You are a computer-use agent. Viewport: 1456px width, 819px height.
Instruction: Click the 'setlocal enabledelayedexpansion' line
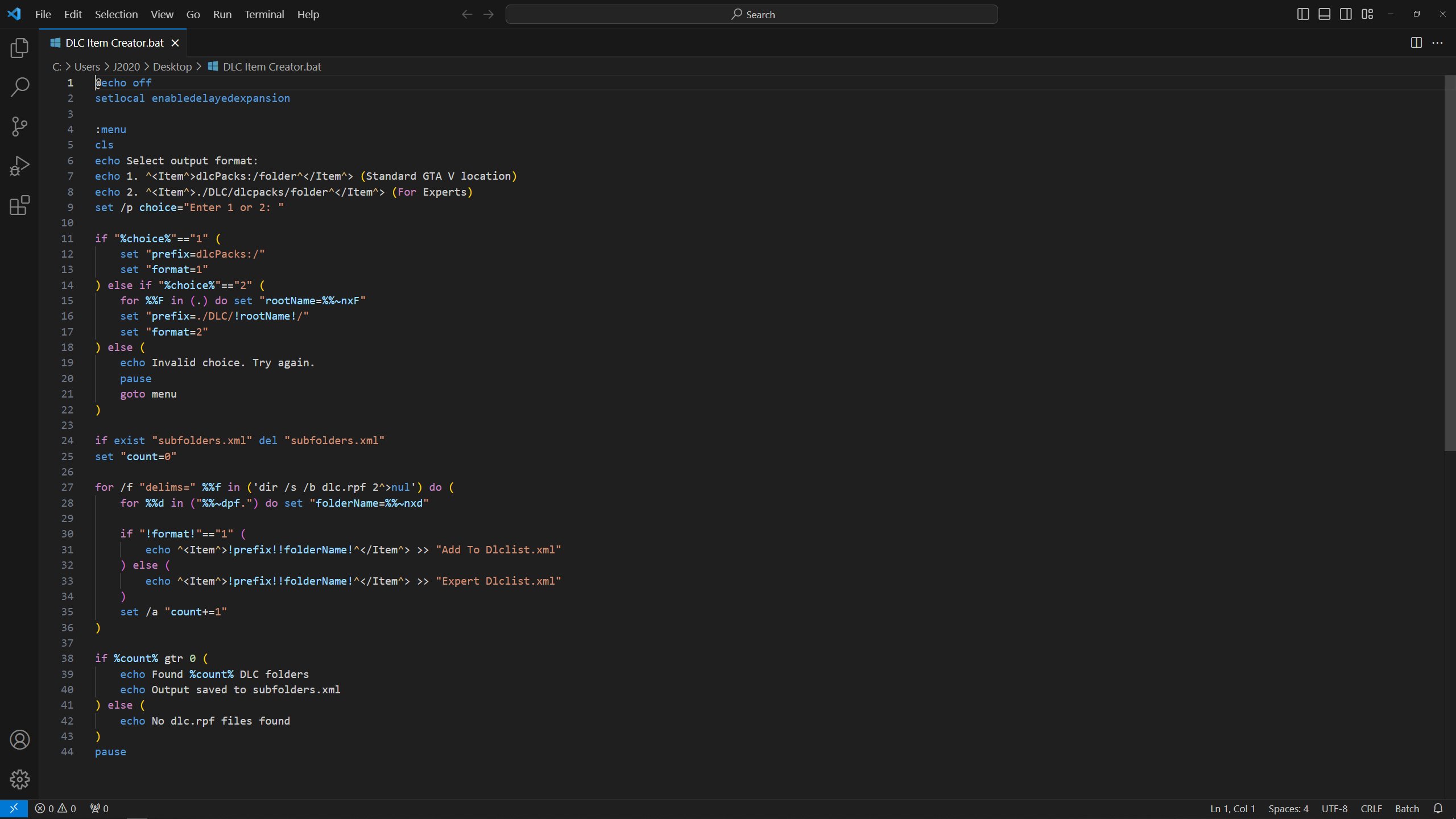[192, 98]
